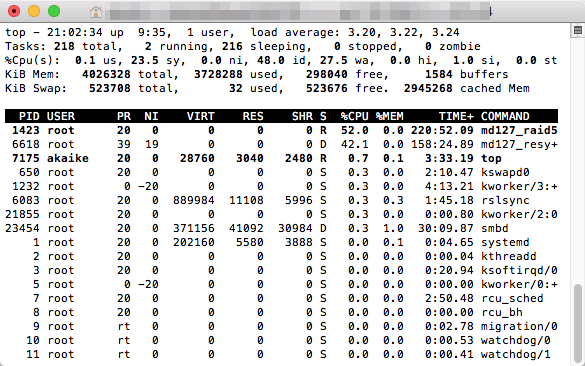The image size is (585, 366).
Task: Click the COMMAND column header
Action: coord(505,116)
